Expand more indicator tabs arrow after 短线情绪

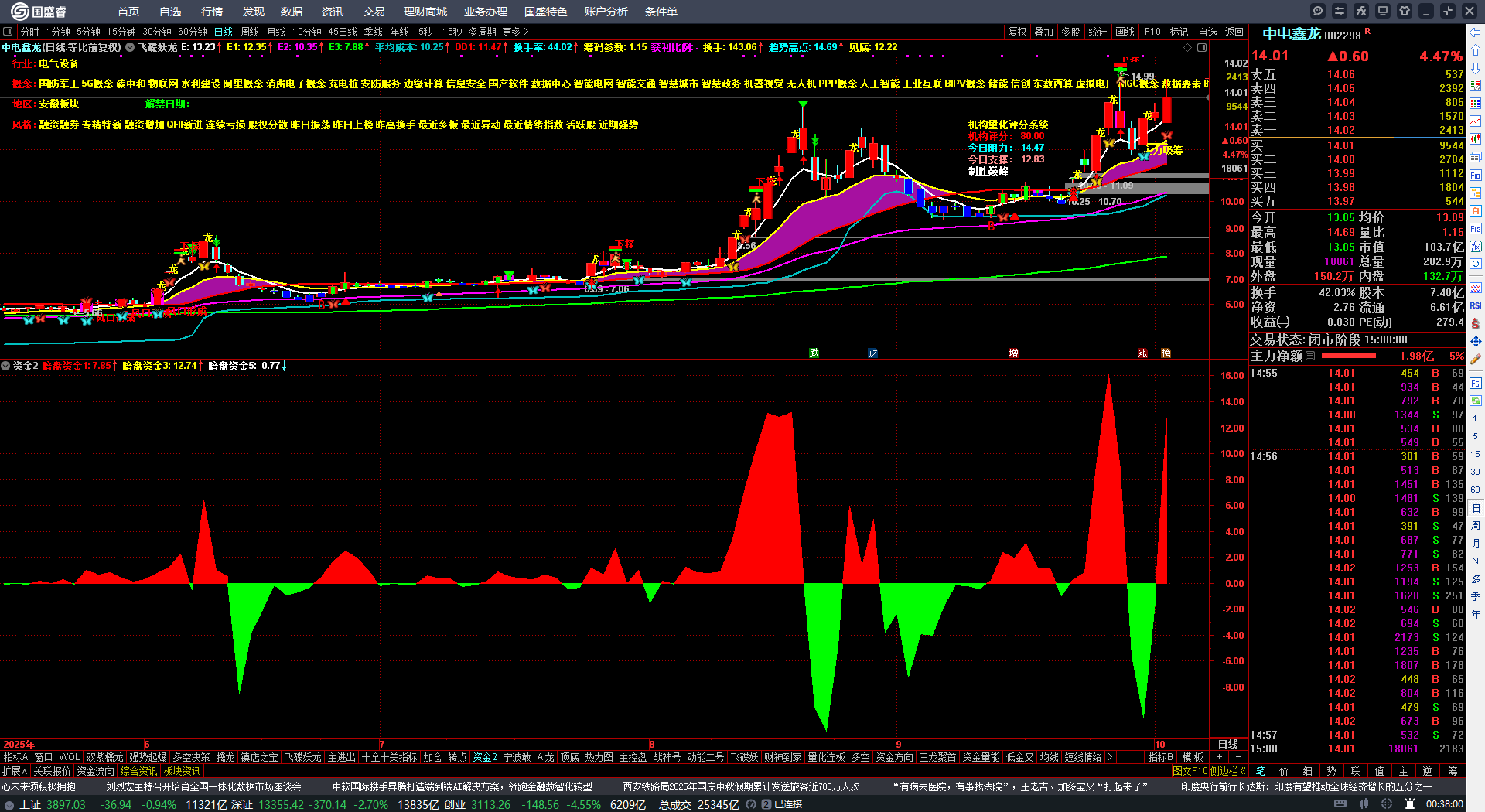pos(1110,757)
